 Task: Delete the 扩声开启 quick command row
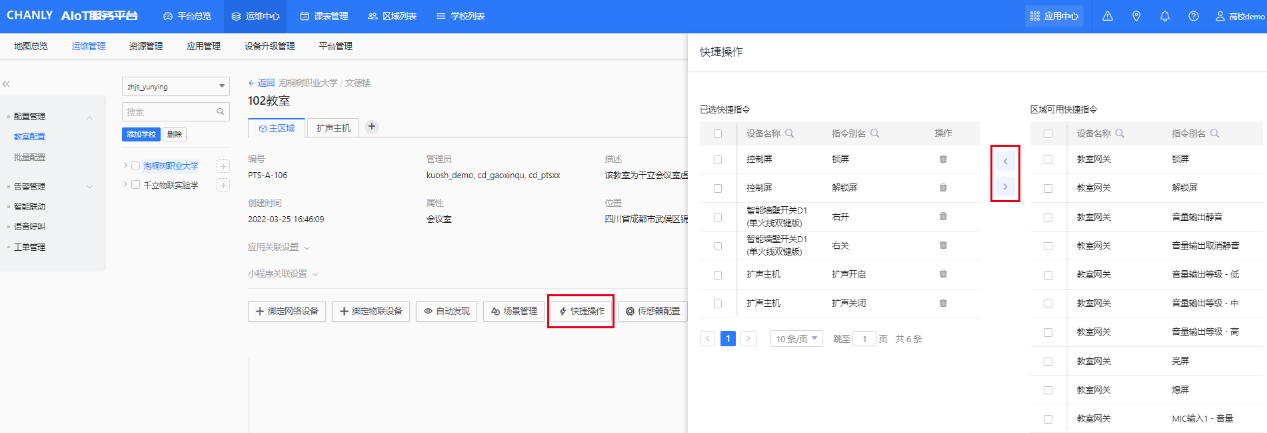[x=942, y=274]
